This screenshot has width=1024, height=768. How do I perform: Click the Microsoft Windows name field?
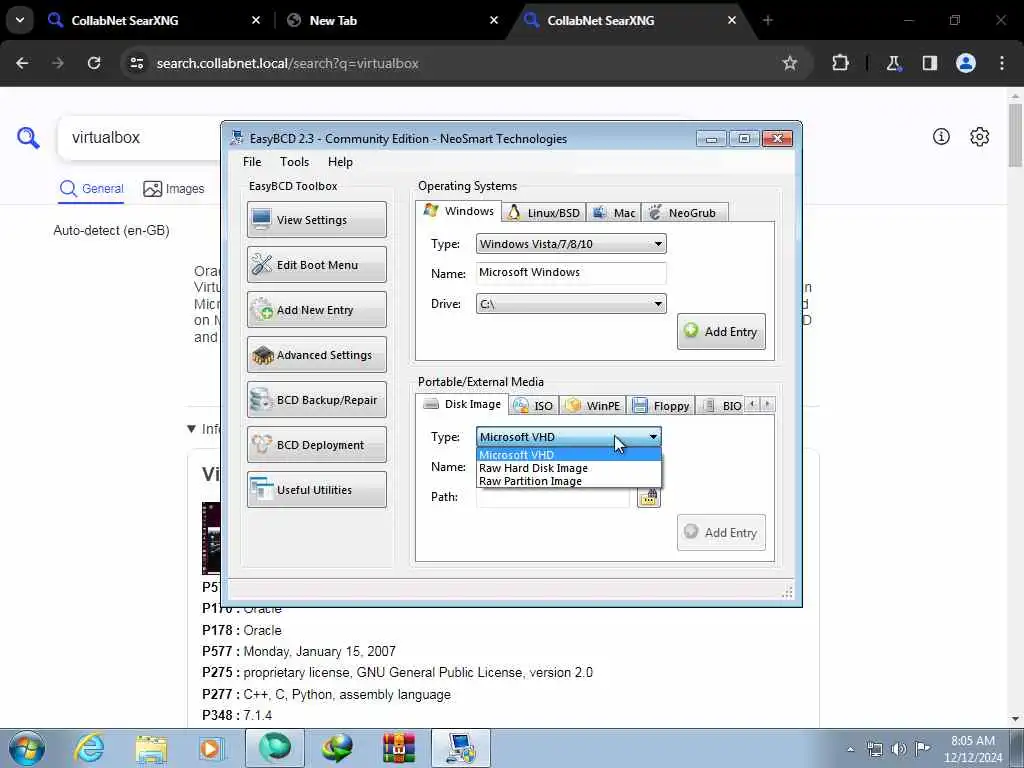[x=571, y=272]
